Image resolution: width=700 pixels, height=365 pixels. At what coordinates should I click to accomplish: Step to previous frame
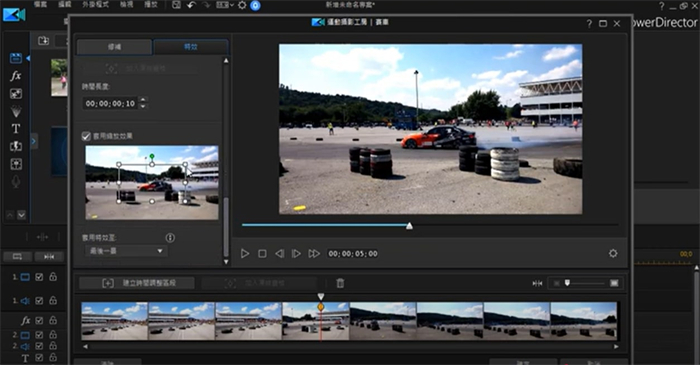point(279,253)
